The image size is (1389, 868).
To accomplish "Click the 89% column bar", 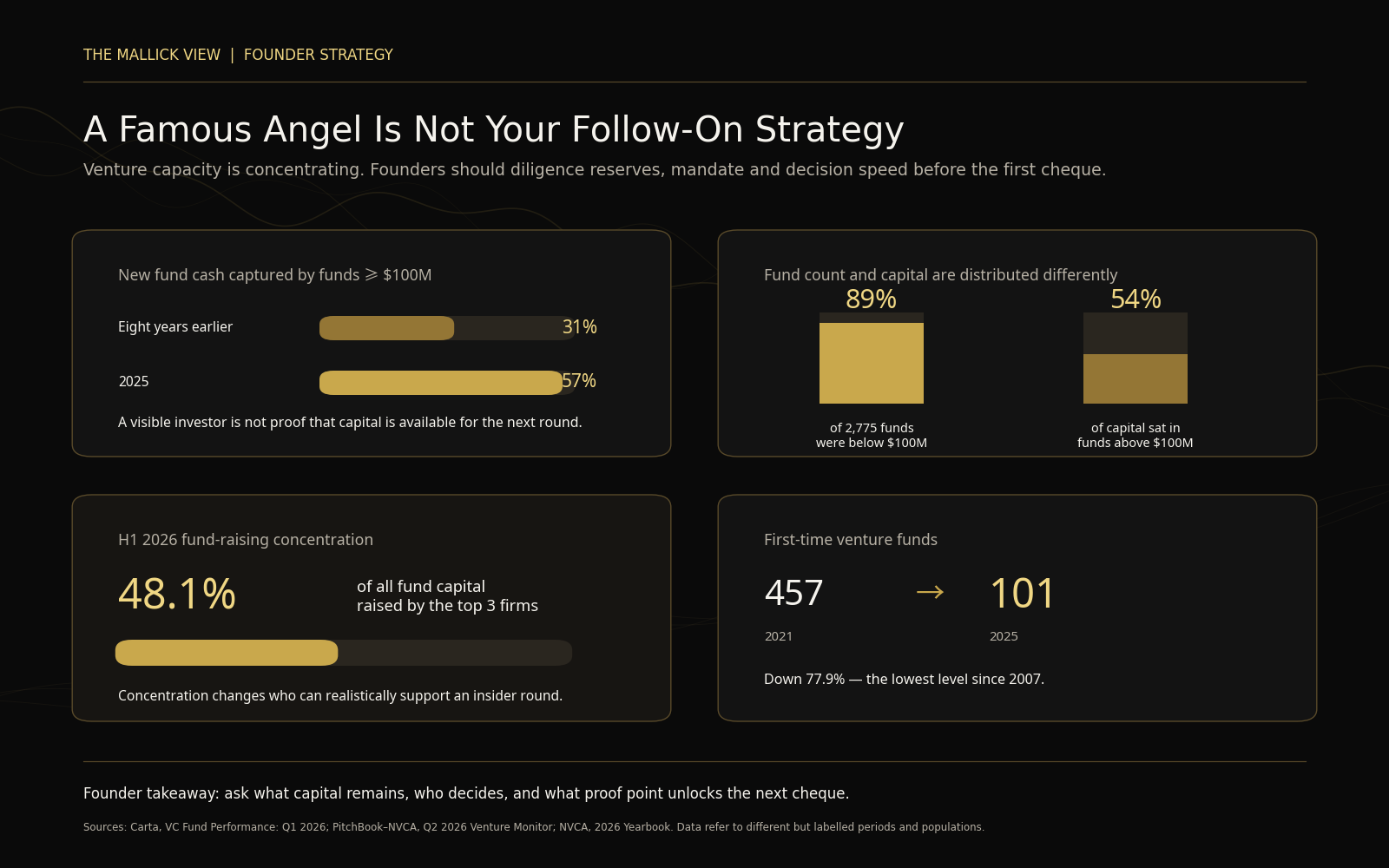I will 872,358.
